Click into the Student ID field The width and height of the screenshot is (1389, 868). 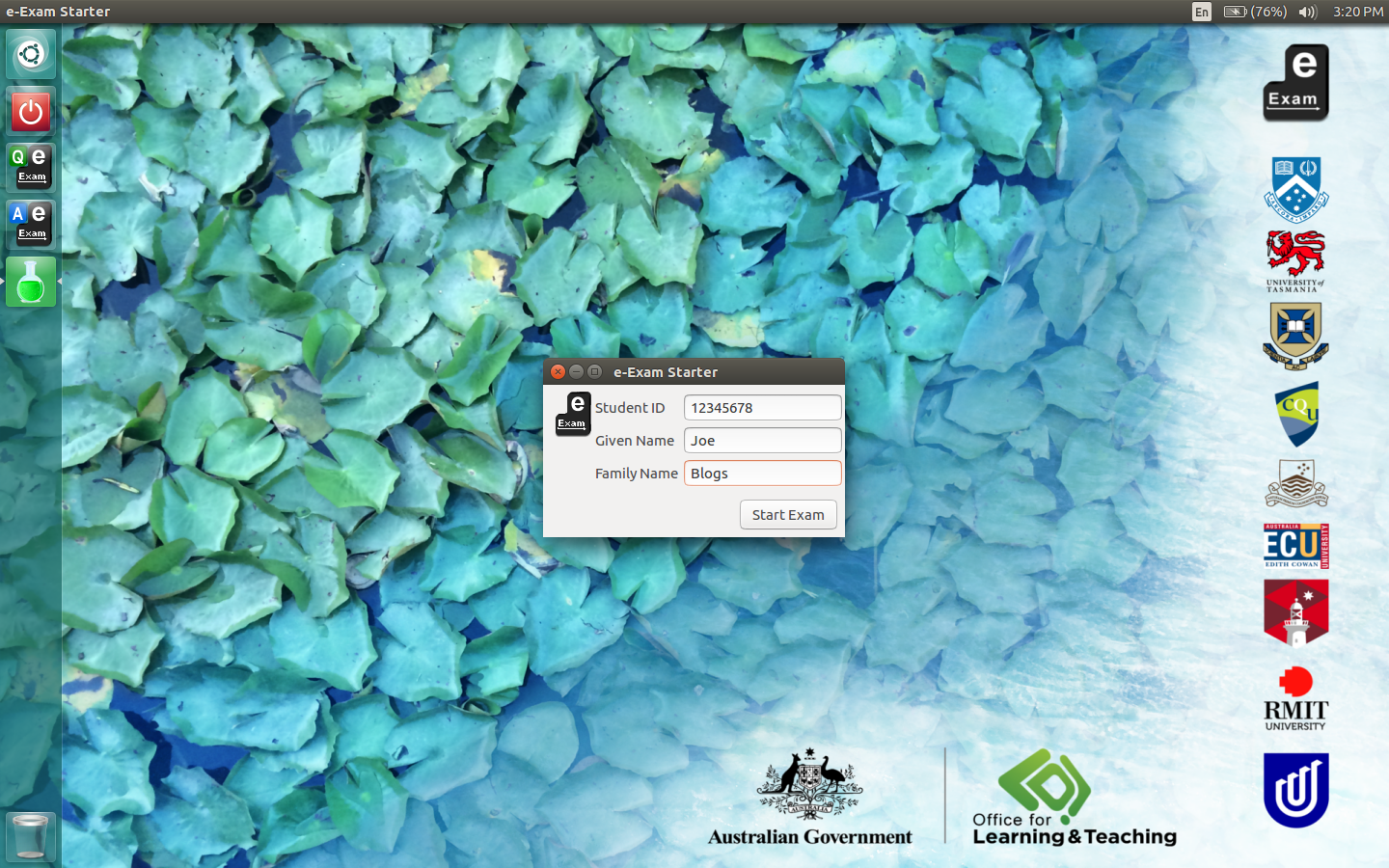point(762,408)
